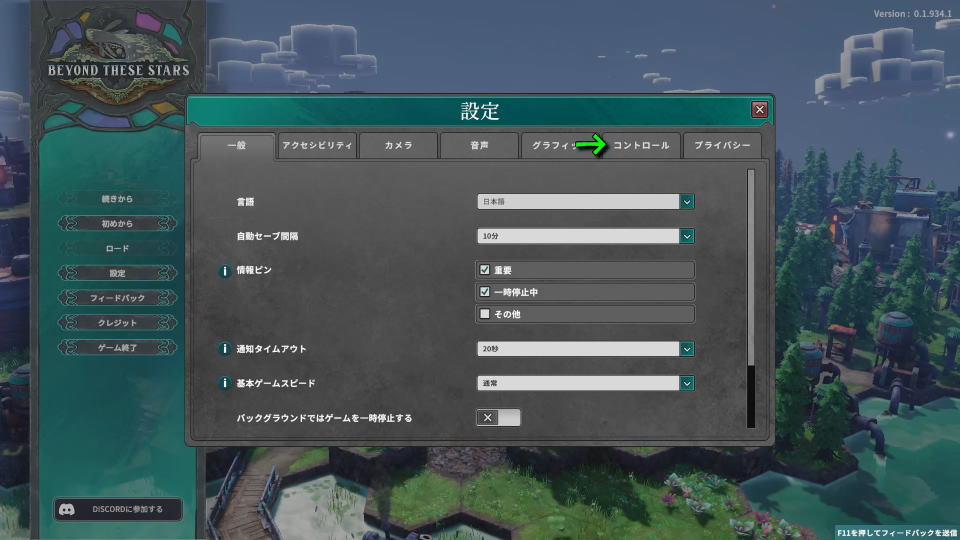
Task: Click the Version 0.1.934.1 text
Action: (912, 13)
